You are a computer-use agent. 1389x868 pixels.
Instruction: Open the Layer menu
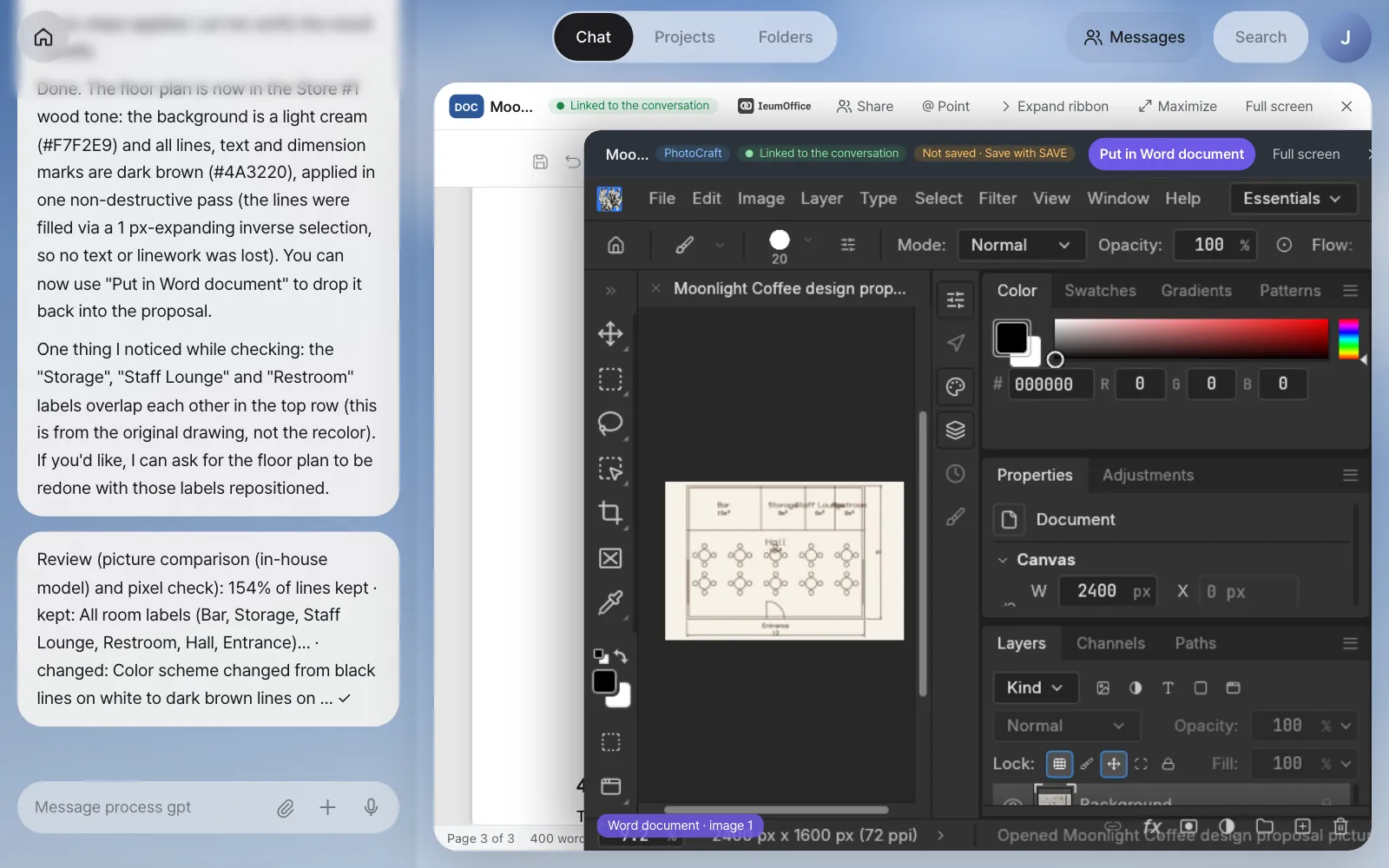coord(821,199)
